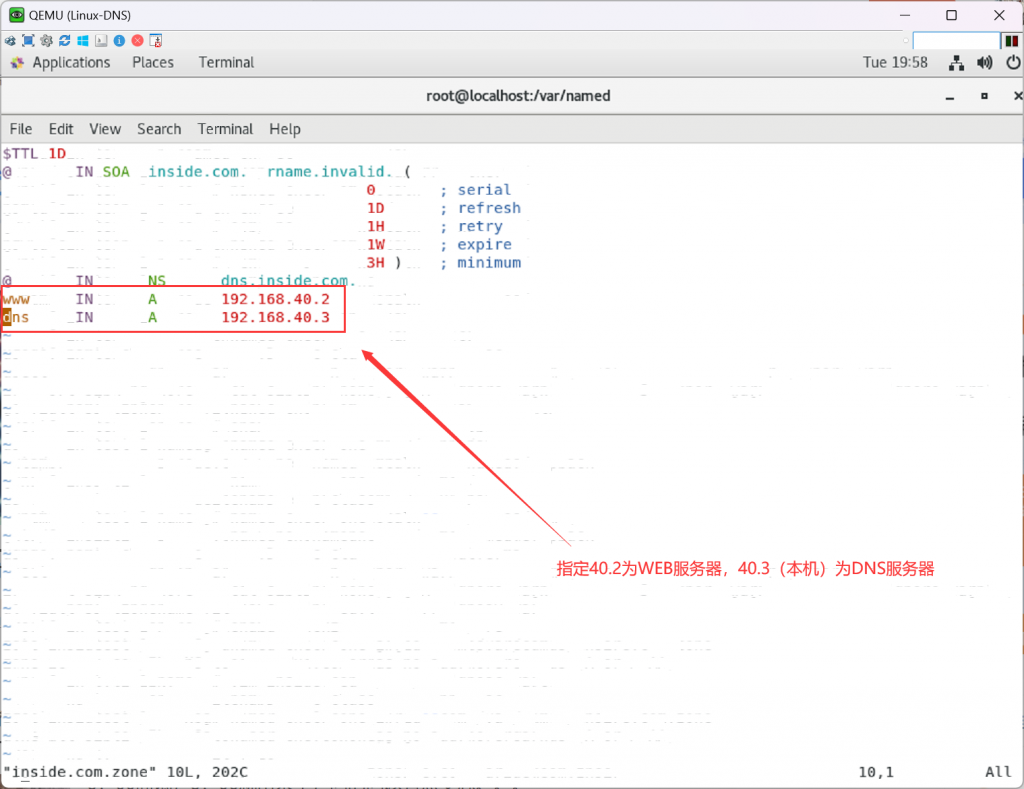
Task: Click the Tue 19:58 clock
Action: (895, 62)
